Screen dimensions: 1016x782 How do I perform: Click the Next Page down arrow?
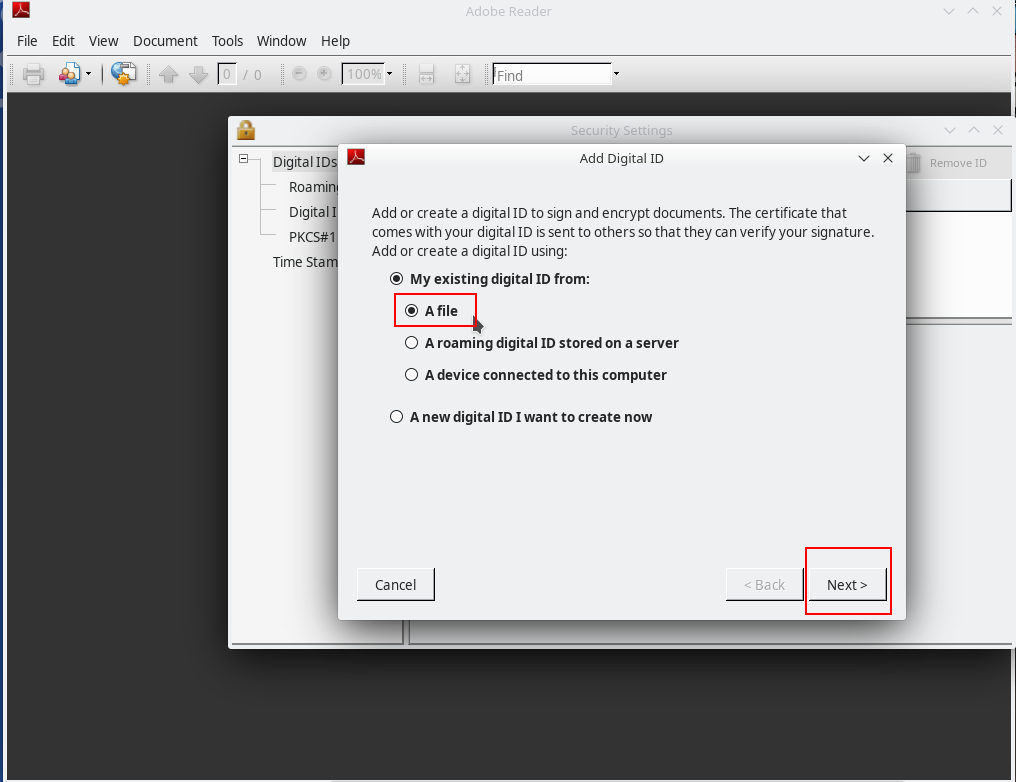[198, 74]
